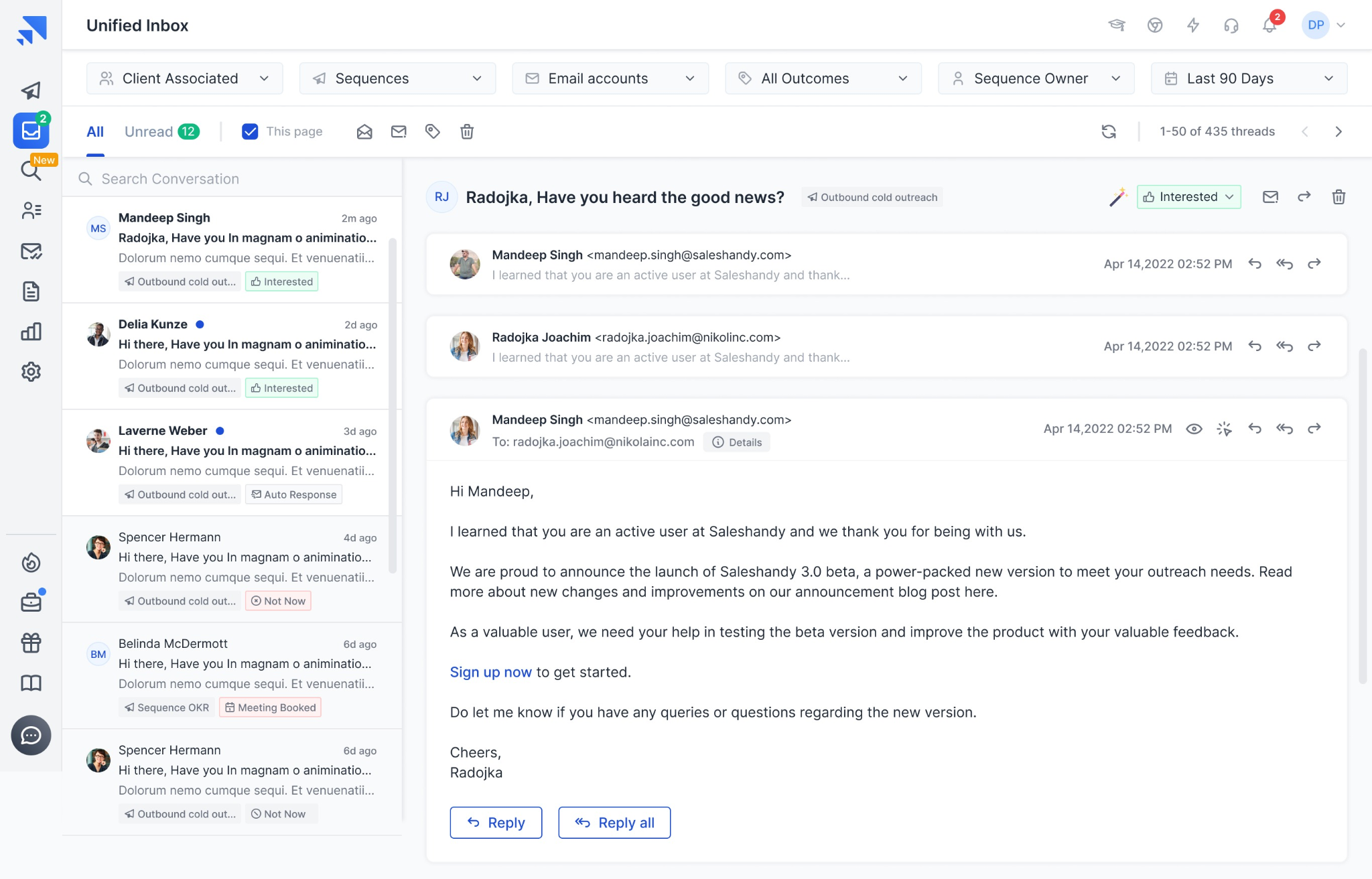Delete the open conversation trash icon
Viewport: 1372px width, 879px height.
pyautogui.click(x=1339, y=196)
